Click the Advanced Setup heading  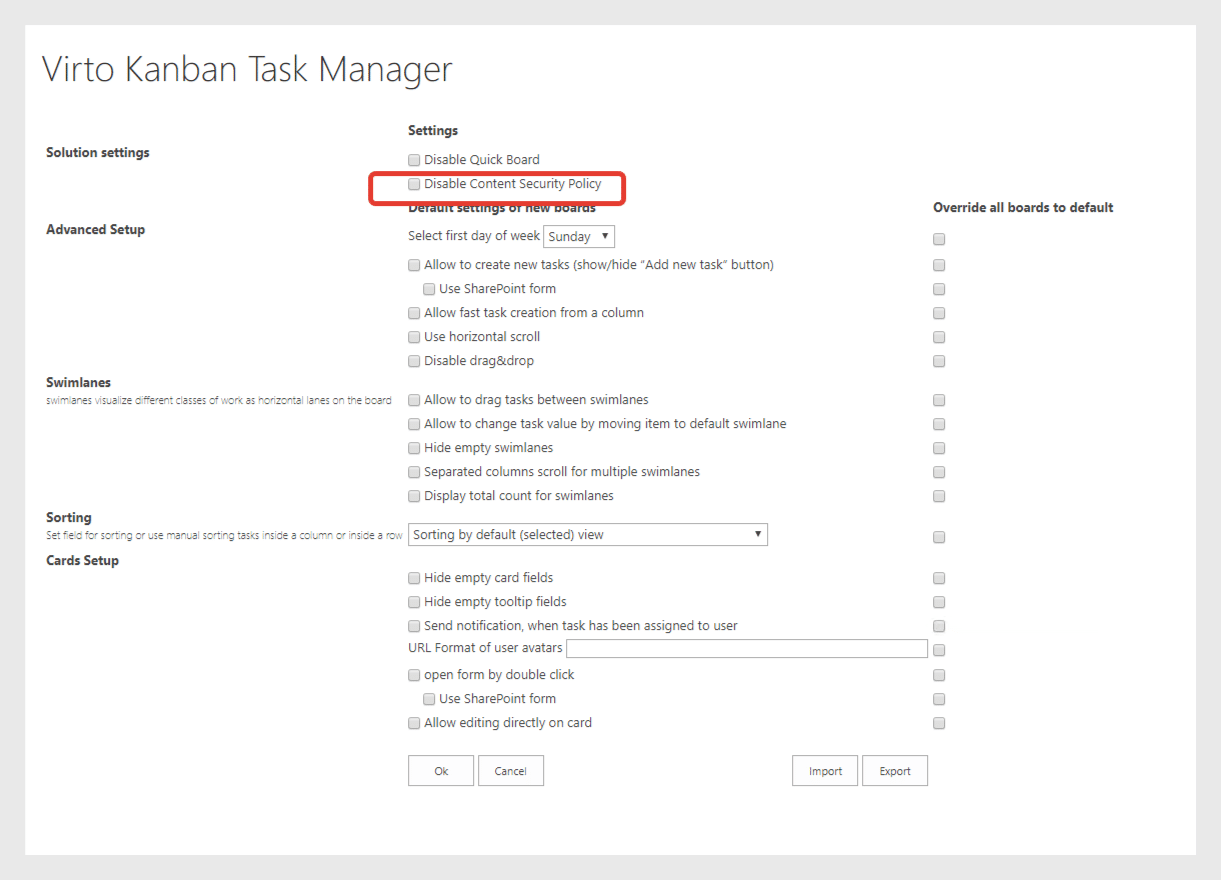(95, 230)
